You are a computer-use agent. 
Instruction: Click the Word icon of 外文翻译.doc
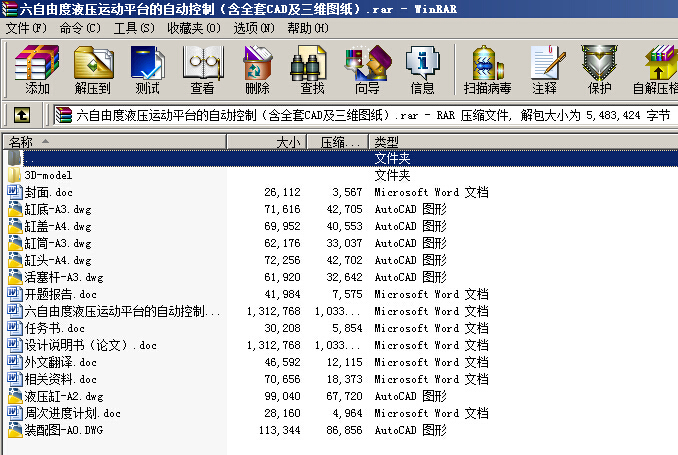(x=15, y=362)
